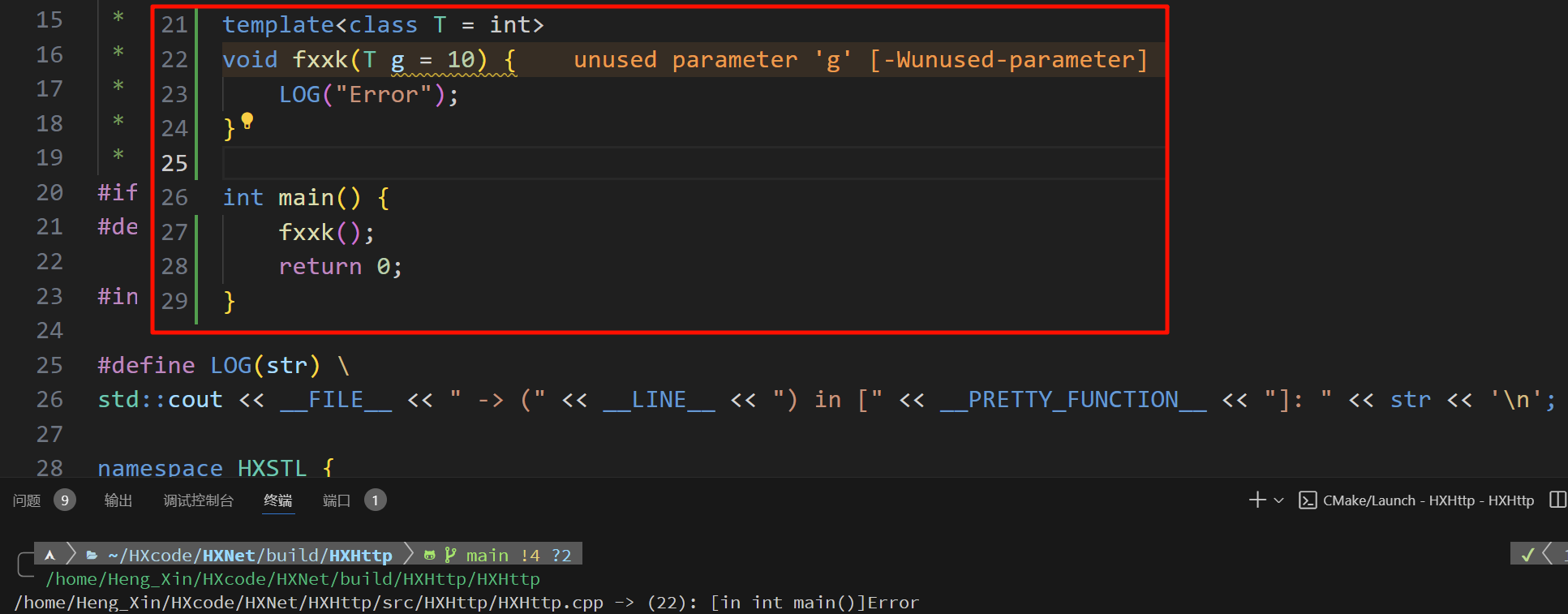The image size is (1568, 614).
Task: Click the __PRETTY_FUNCTION__ macro in code
Action: pyautogui.click(x=1072, y=400)
